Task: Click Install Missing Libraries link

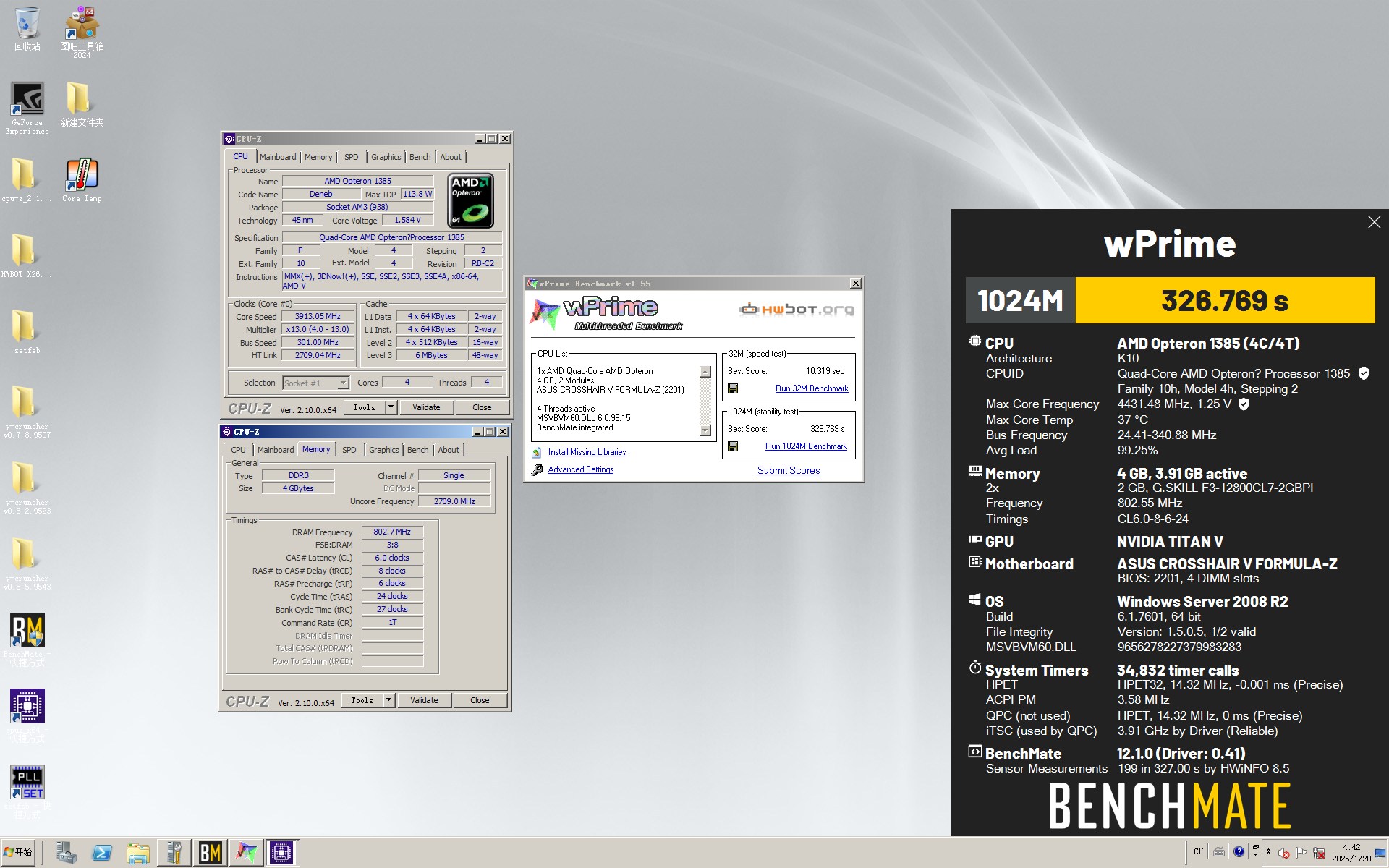Action: click(587, 452)
